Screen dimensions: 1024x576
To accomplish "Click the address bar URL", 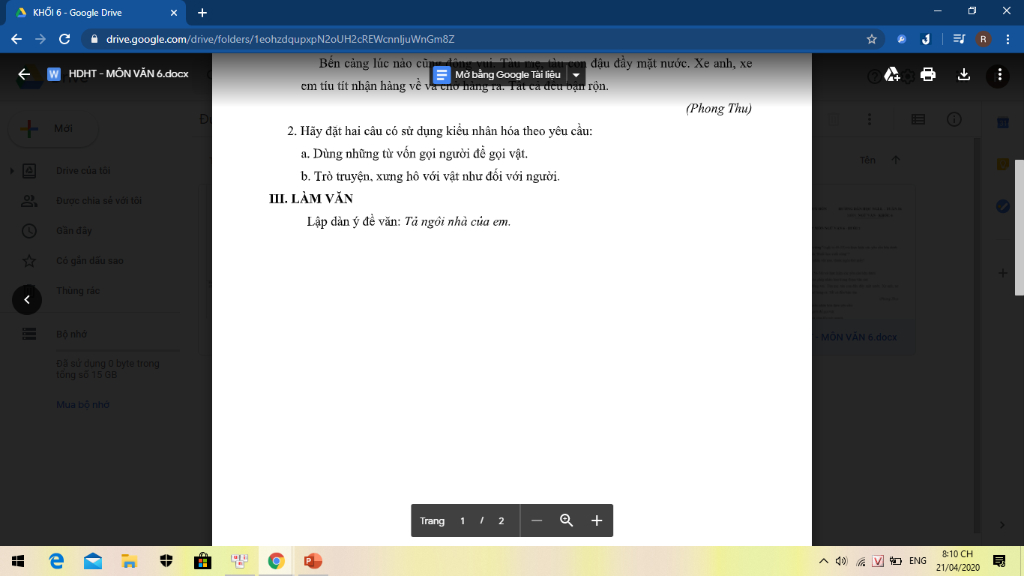I will point(280,39).
